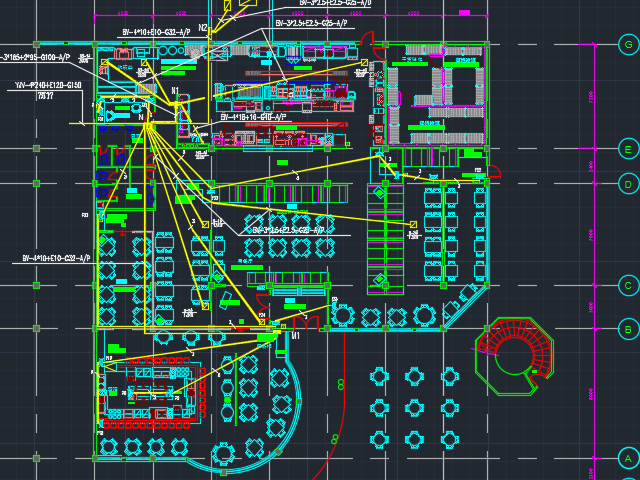Select the 7200 vertical dimension text
The image size is (640, 480).
point(591,97)
